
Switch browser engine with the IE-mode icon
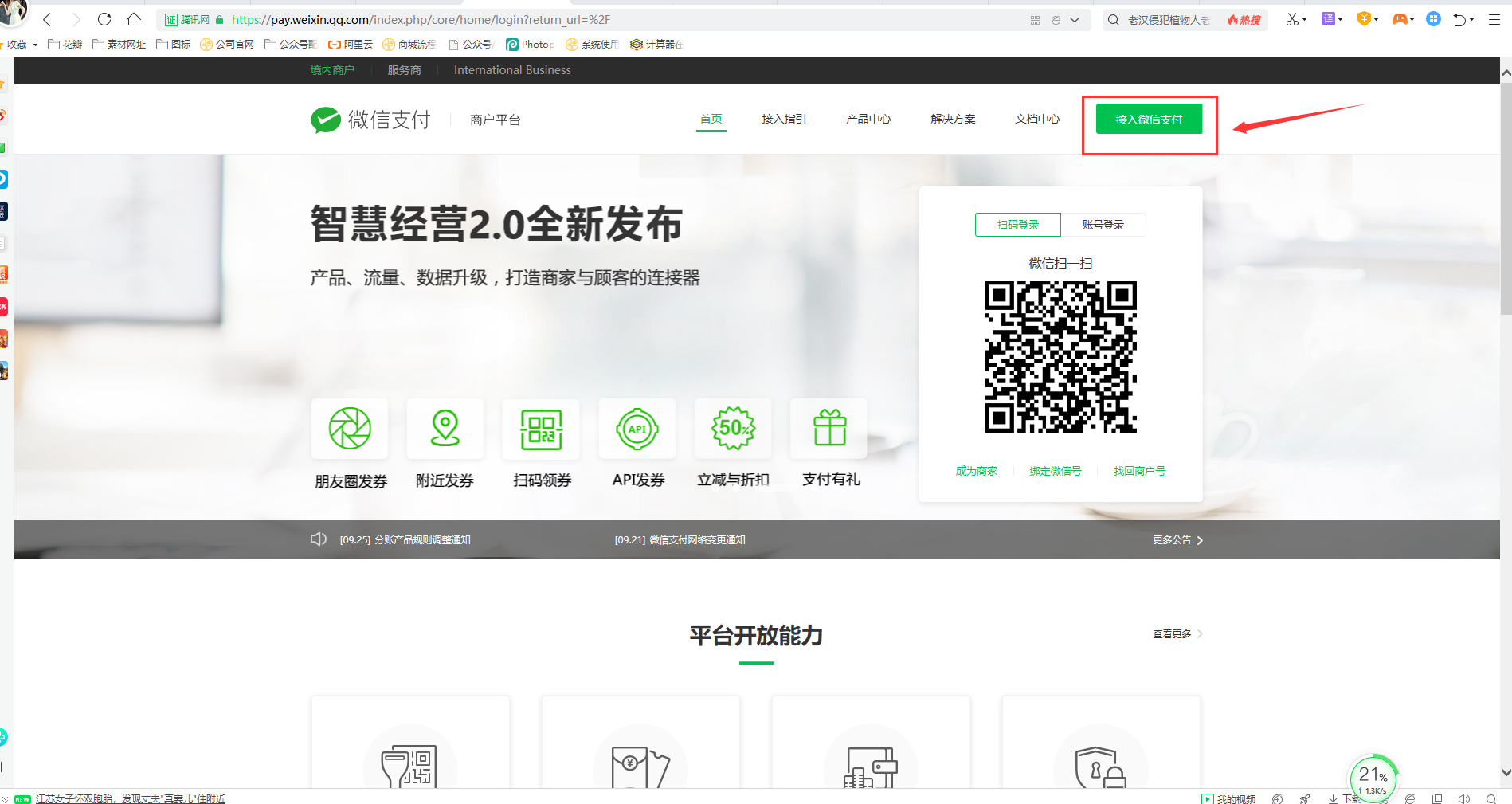click(1056, 20)
